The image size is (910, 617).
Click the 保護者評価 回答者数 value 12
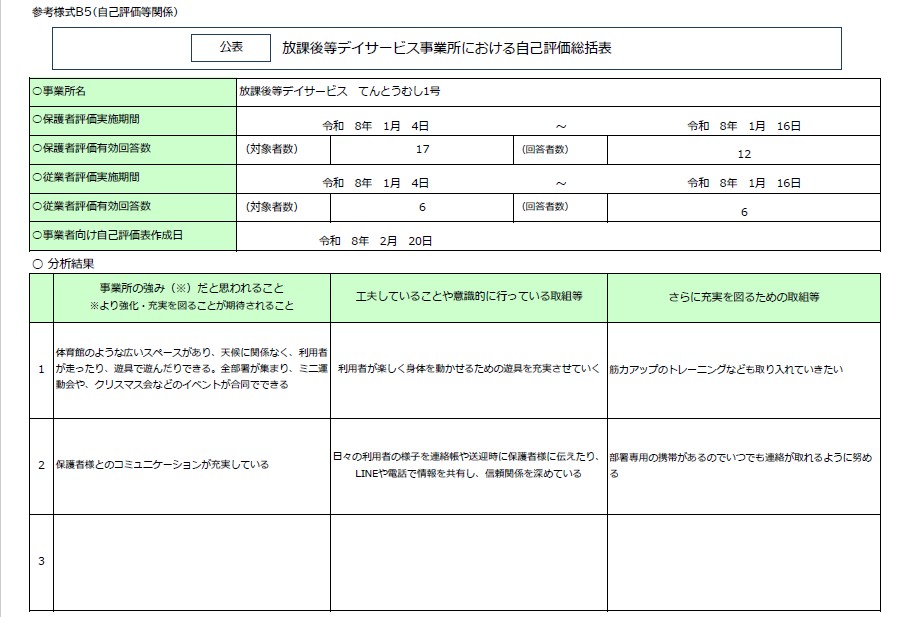[743, 153]
